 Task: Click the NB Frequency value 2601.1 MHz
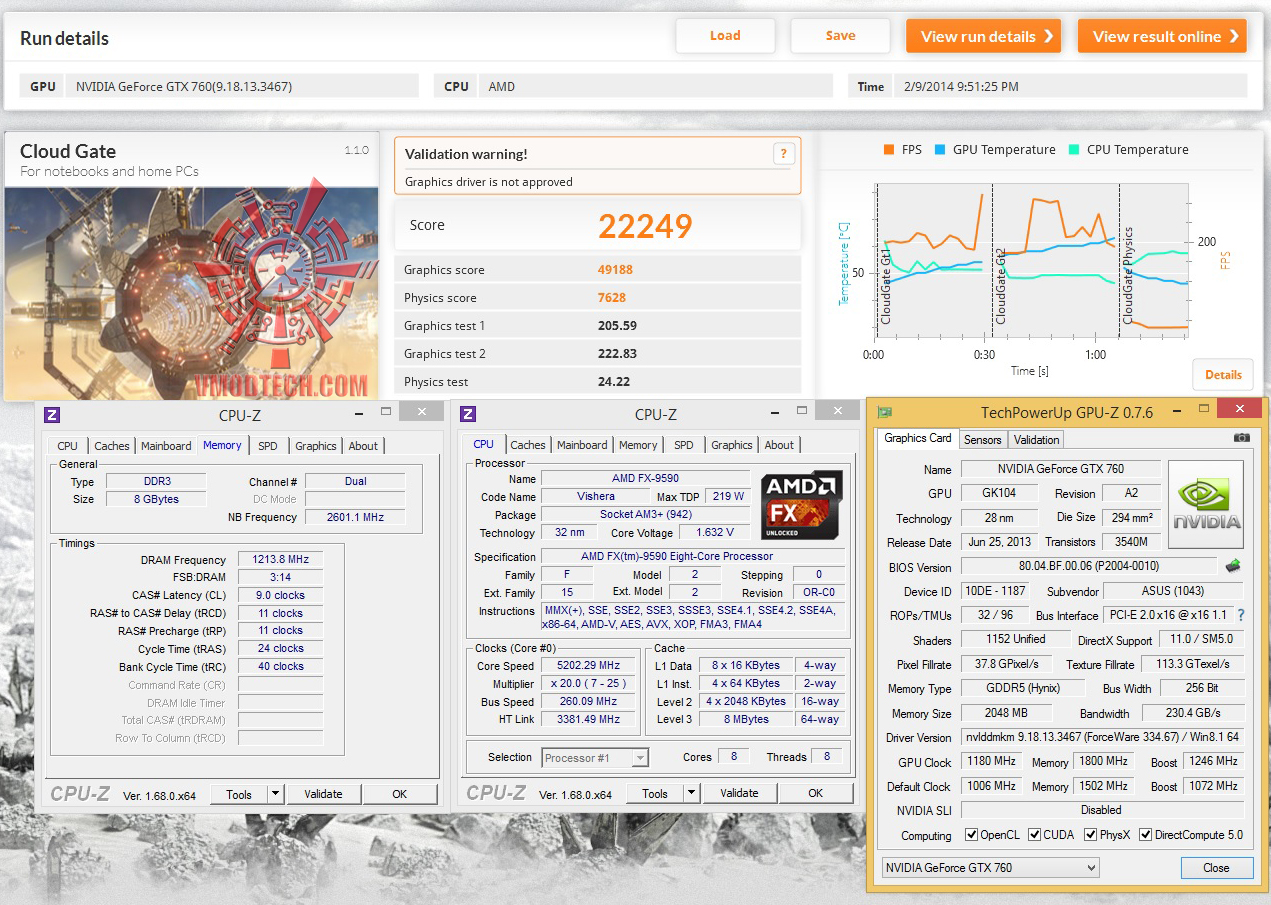coord(355,517)
